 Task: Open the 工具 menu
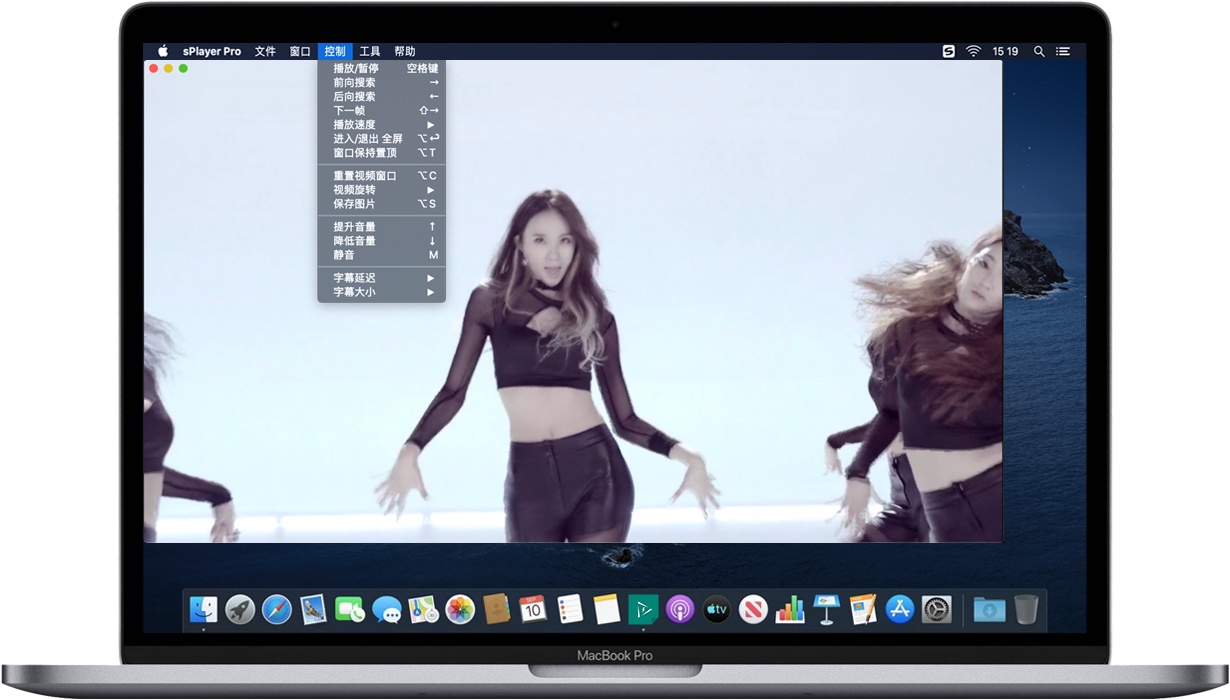370,51
